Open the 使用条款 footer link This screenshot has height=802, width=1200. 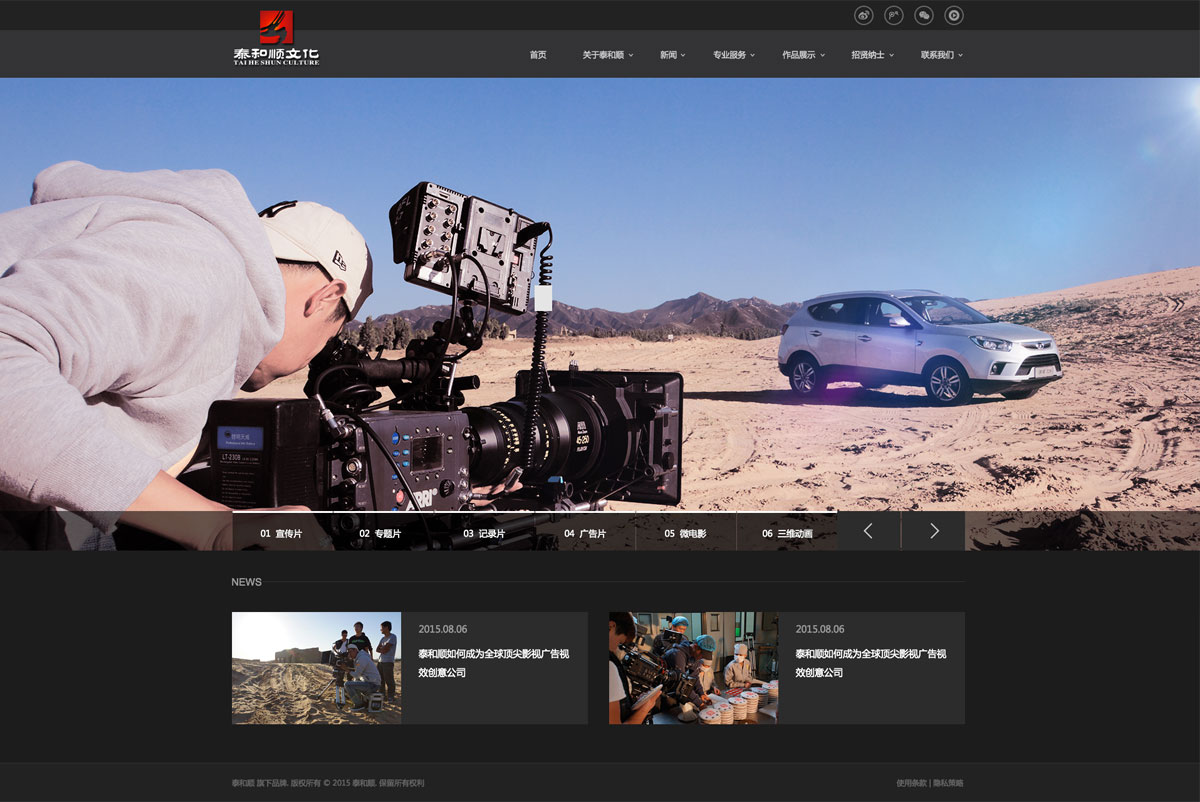coord(911,783)
